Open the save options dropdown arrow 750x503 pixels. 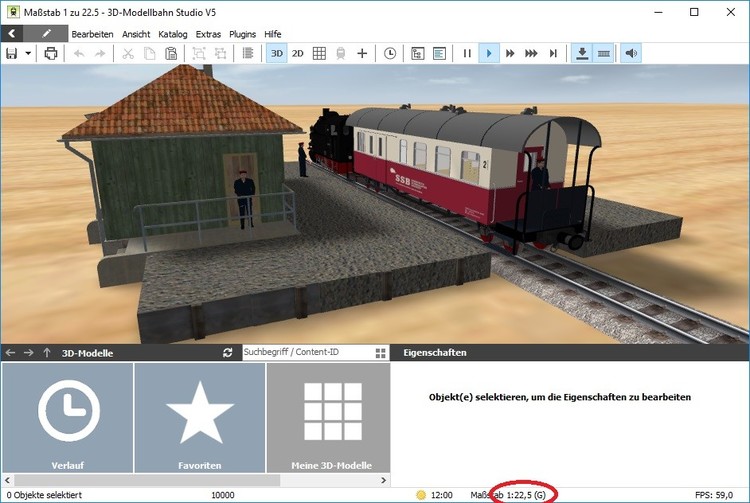(x=28, y=53)
